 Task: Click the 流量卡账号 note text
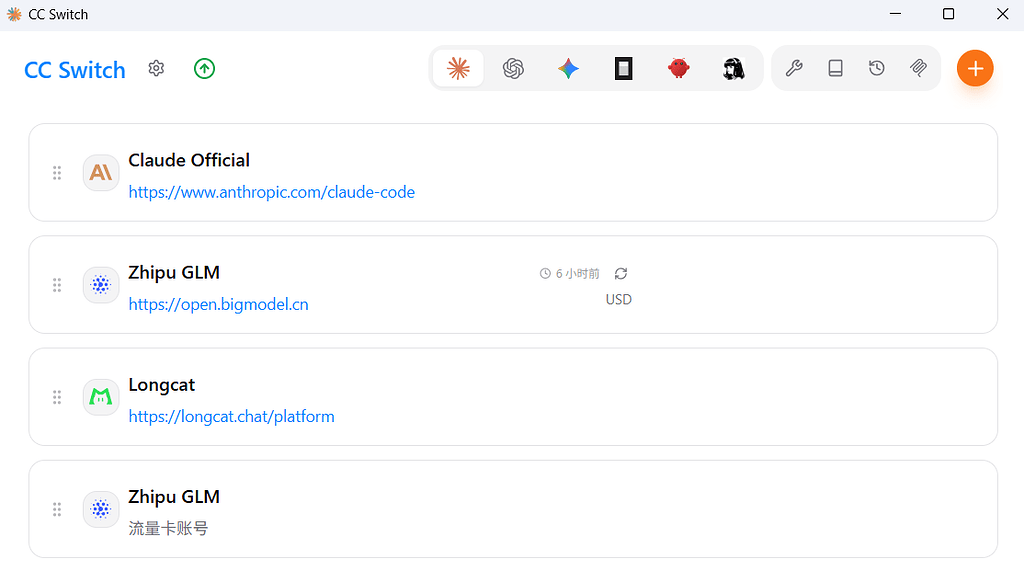(x=168, y=528)
